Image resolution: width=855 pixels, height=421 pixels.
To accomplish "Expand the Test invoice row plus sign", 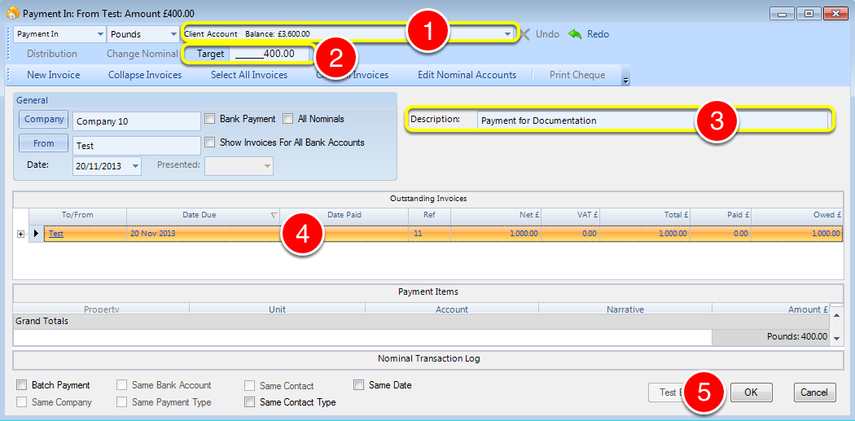I will click(x=21, y=233).
